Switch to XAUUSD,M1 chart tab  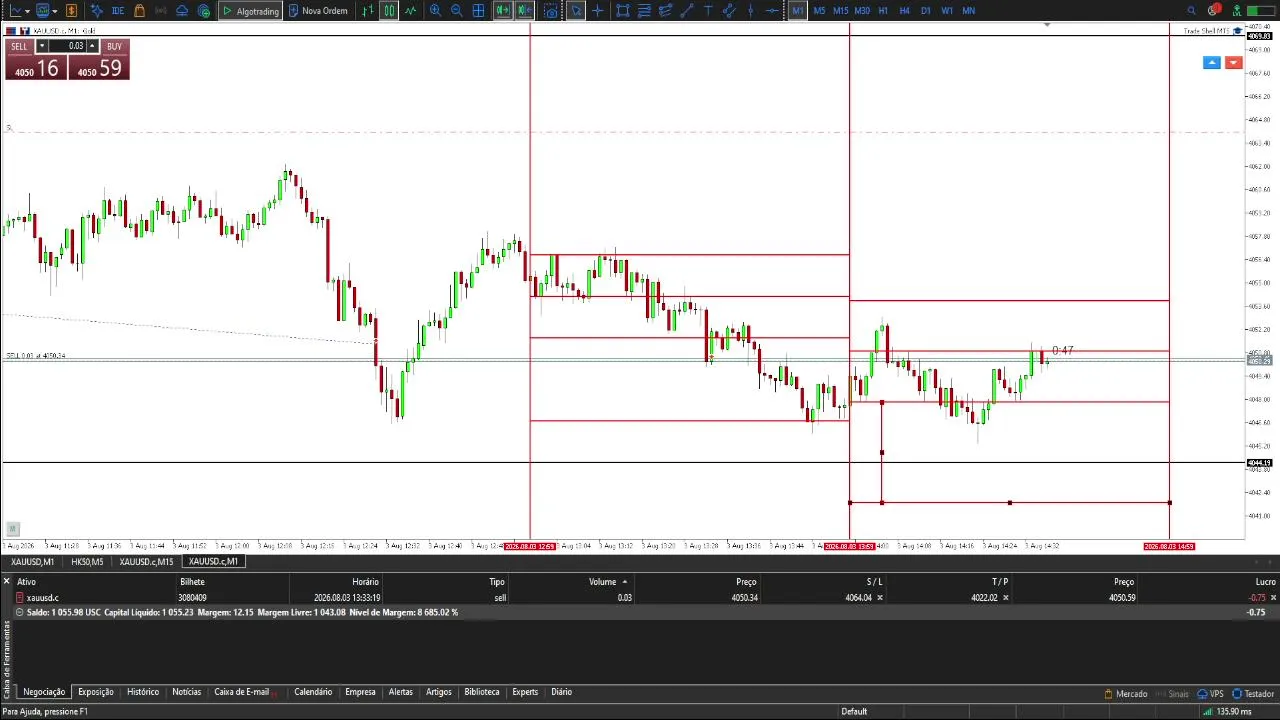tap(32, 561)
